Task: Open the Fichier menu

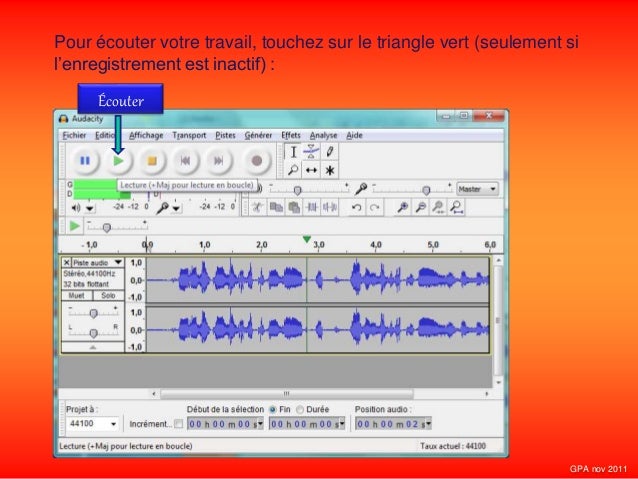Action: click(74, 135)
